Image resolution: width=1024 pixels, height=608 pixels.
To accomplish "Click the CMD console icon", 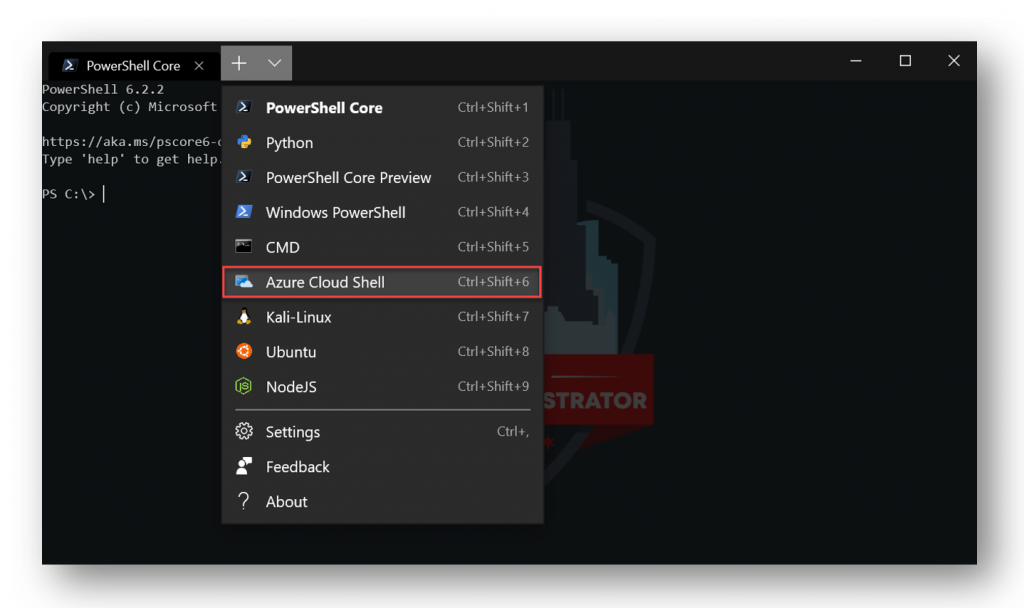I will (x=244, y=246).
